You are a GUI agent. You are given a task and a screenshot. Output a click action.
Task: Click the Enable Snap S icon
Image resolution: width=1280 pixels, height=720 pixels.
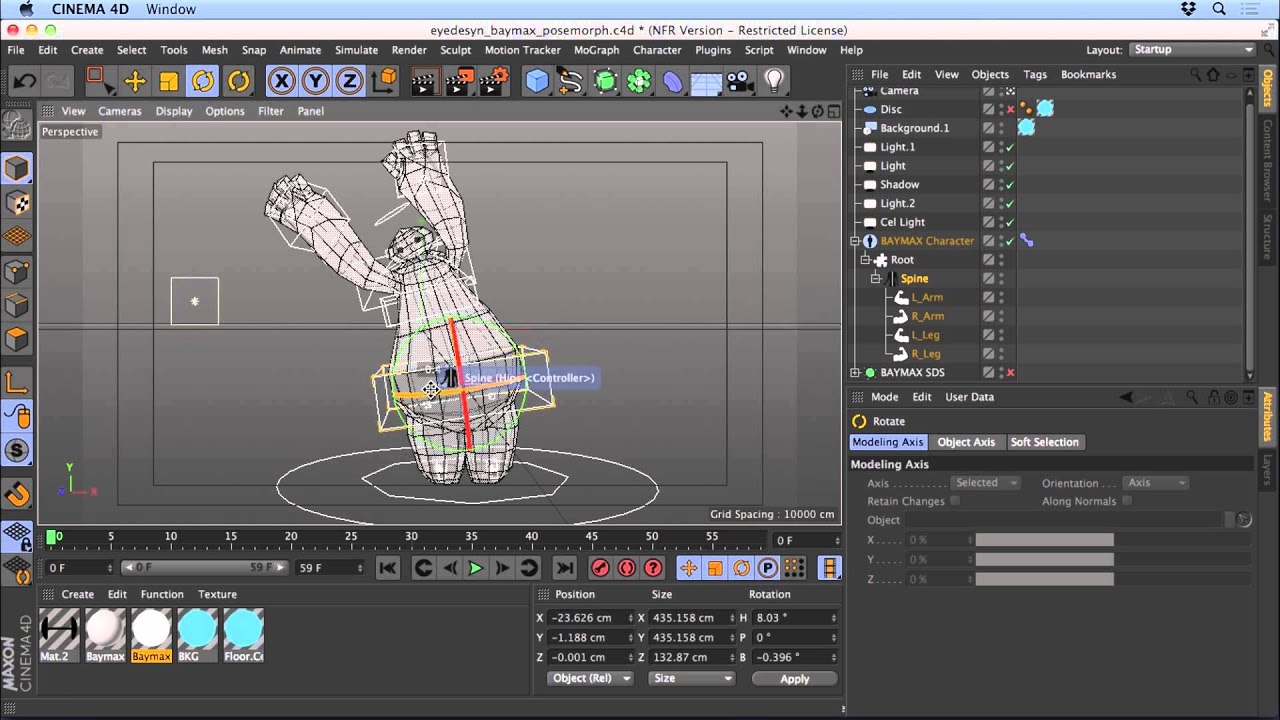click(x=17, y=450)
